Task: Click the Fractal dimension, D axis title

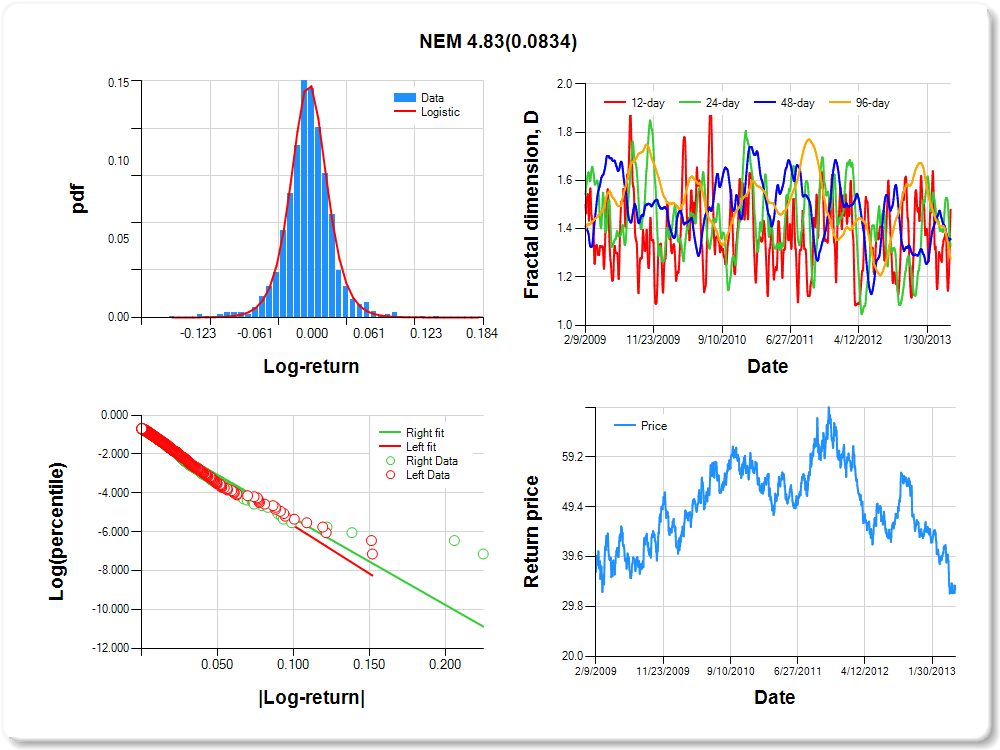Action: (x=532, y=205)
